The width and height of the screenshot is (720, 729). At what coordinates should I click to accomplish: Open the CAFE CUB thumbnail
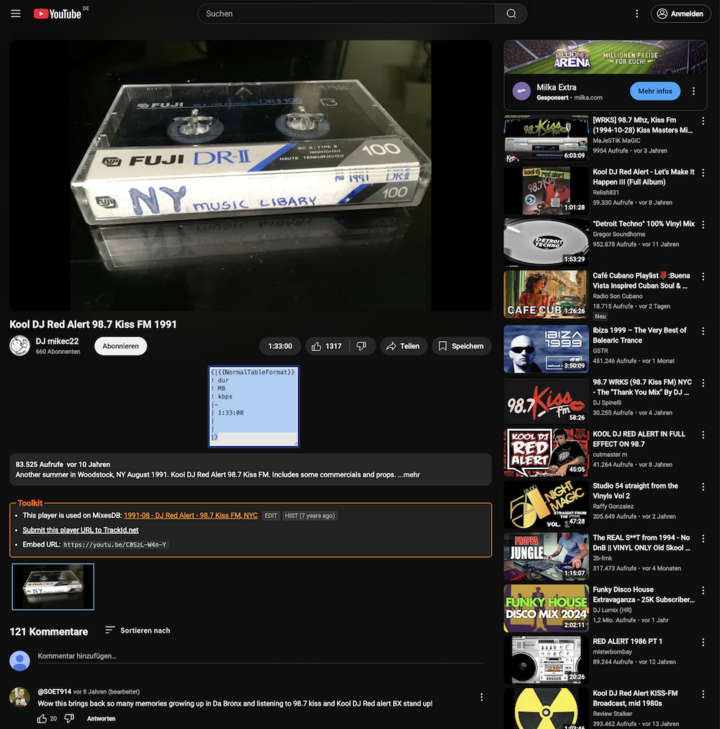point(546,294)
